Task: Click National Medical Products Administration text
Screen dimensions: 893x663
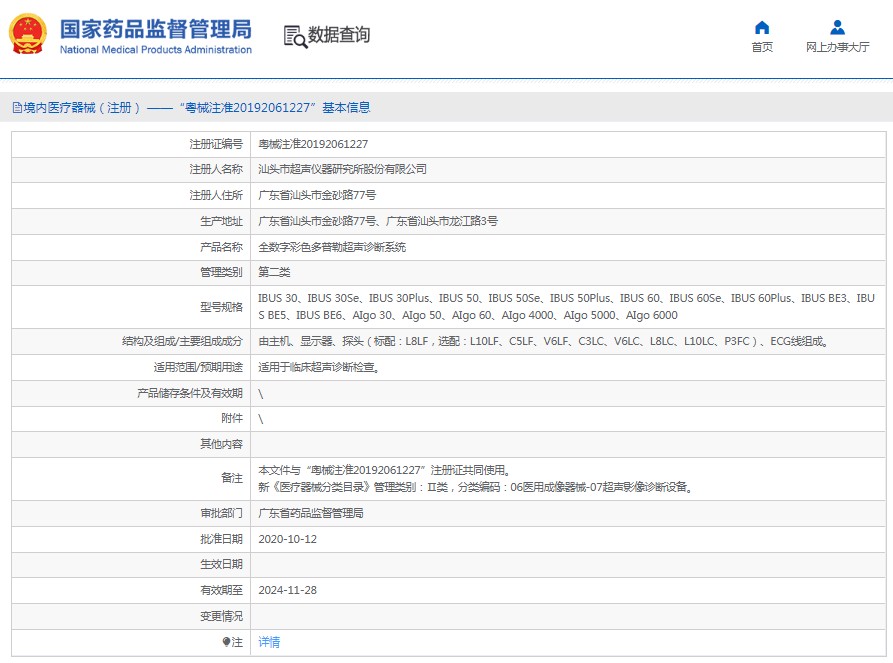Action: [155, 50]
